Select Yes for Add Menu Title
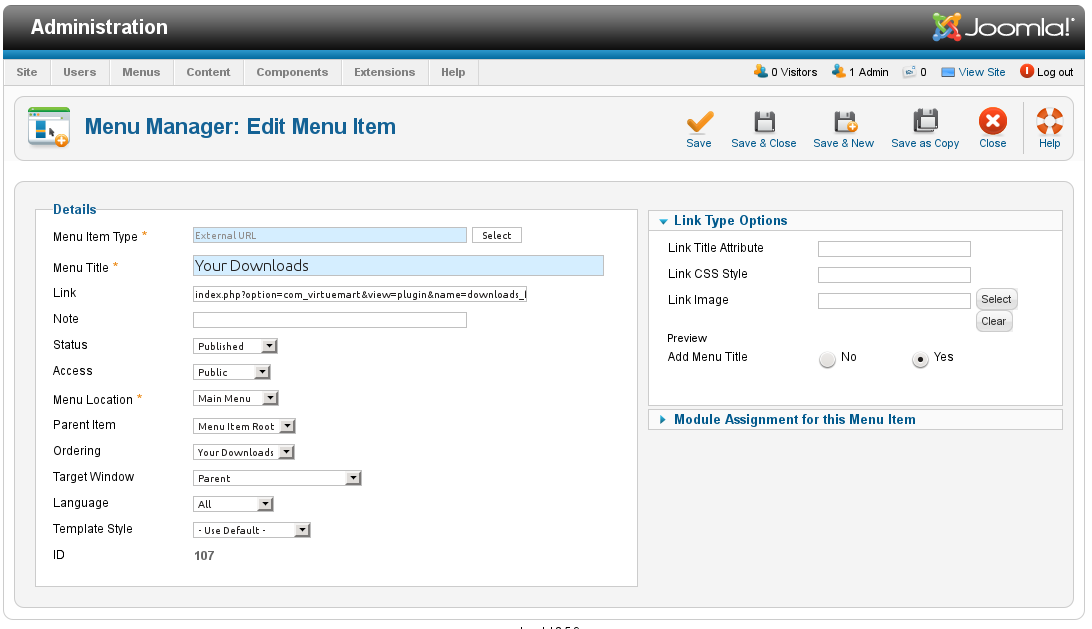This screenshot has width=1092, height=629. 920,359
